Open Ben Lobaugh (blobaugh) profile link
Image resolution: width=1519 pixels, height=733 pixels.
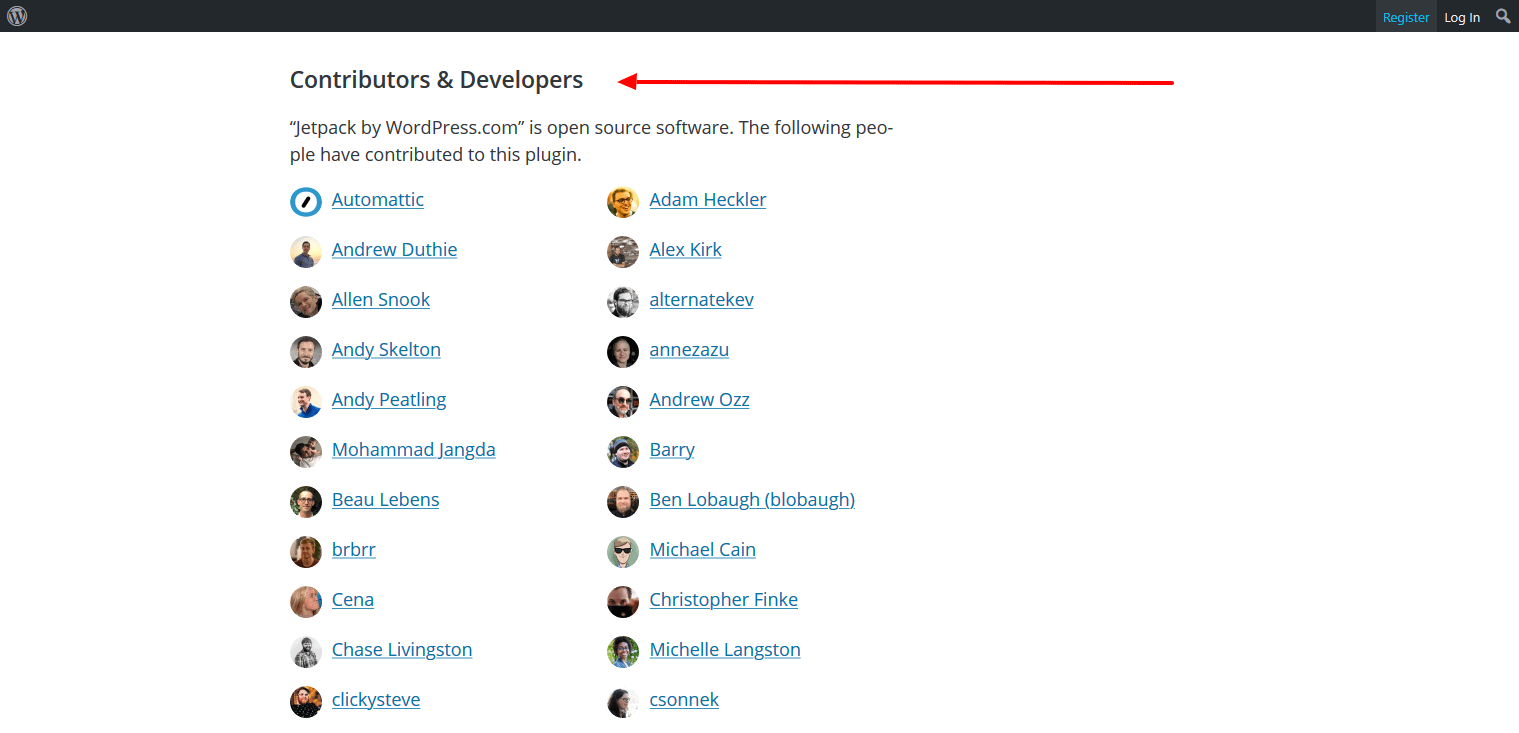pyautogui.click(x=752, y=499)
